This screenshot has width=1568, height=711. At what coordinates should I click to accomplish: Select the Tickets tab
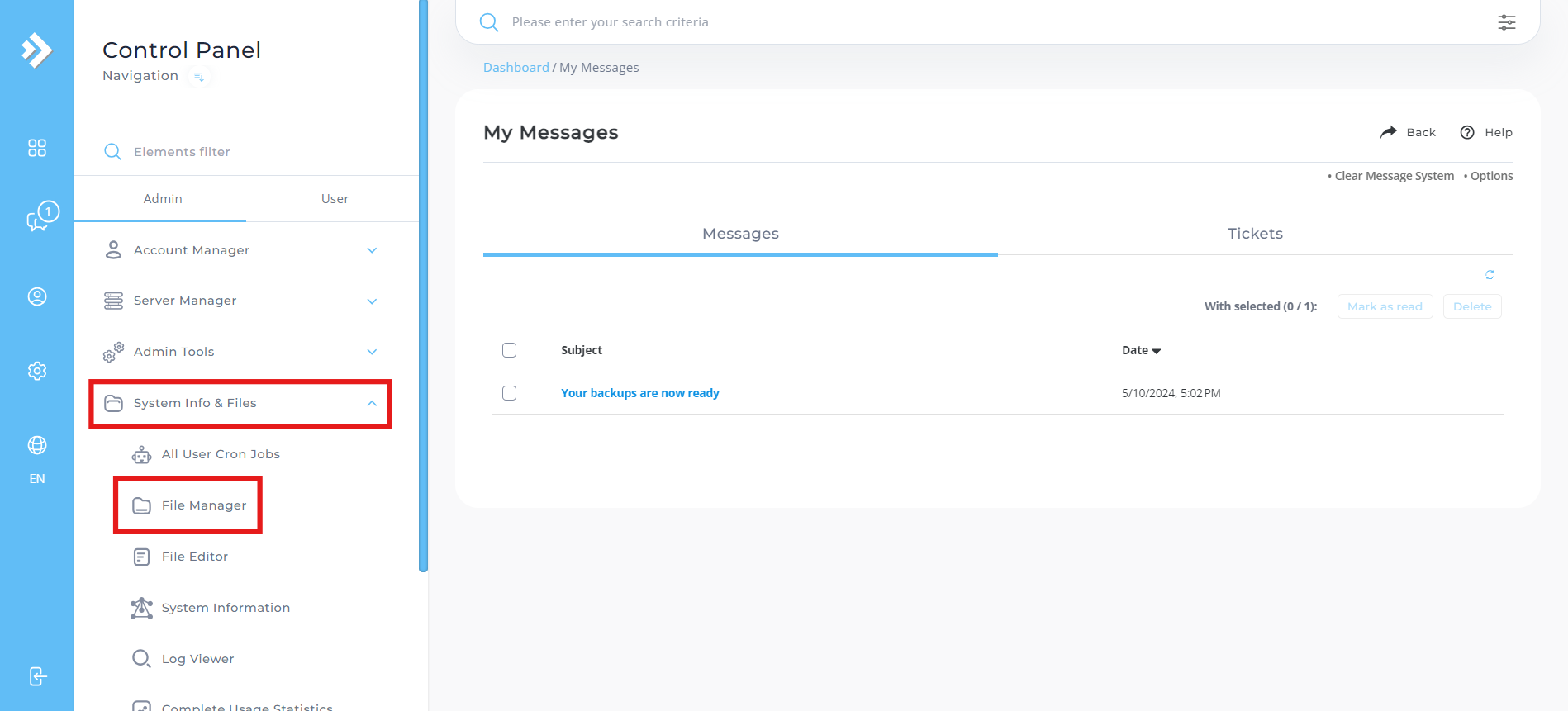click(1255, 234)
